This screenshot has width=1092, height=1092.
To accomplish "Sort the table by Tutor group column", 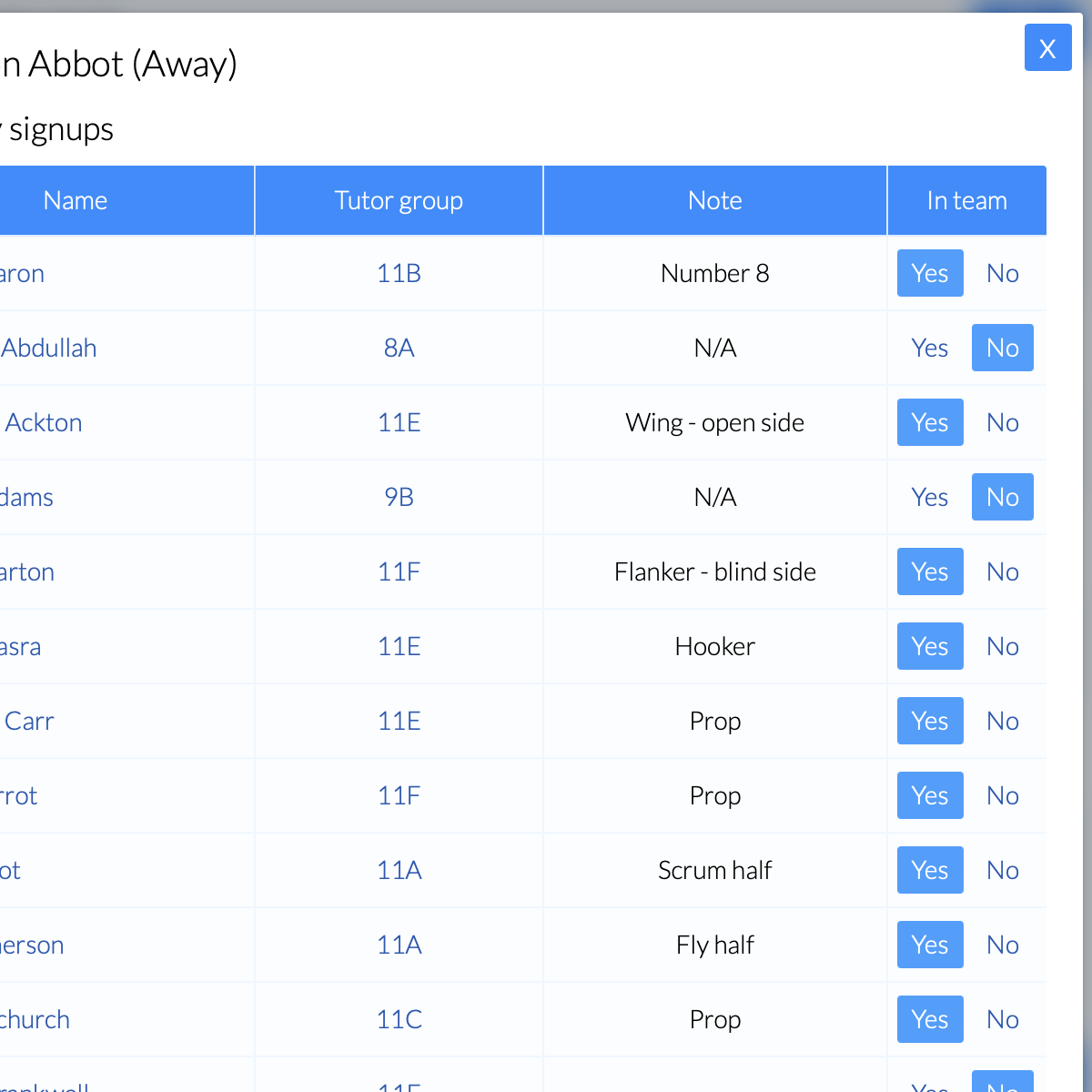I will click(399, 200).
